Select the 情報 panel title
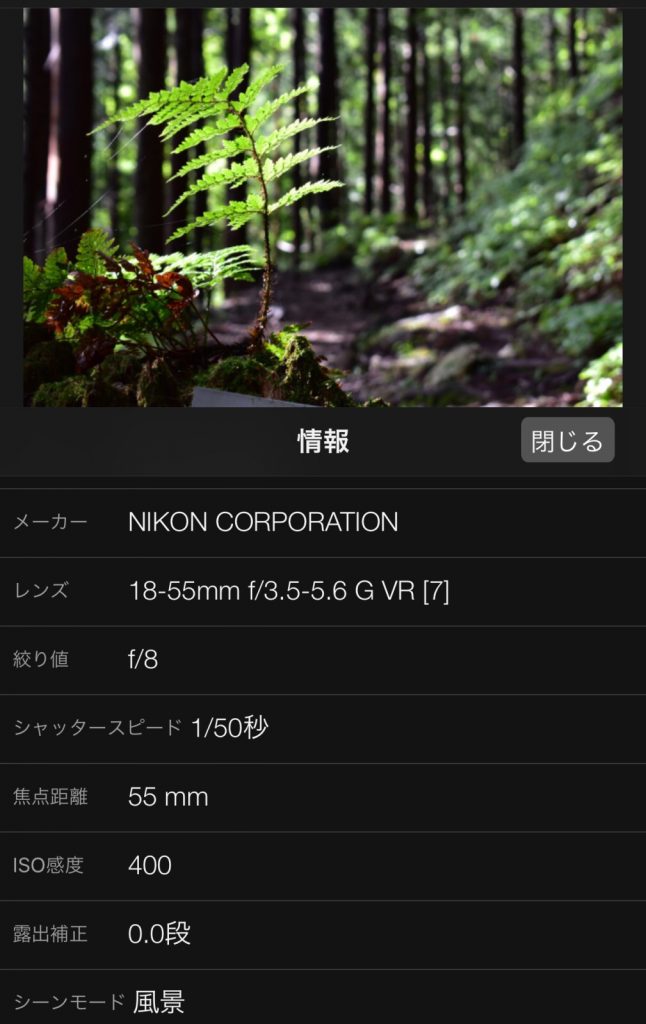 323,441
